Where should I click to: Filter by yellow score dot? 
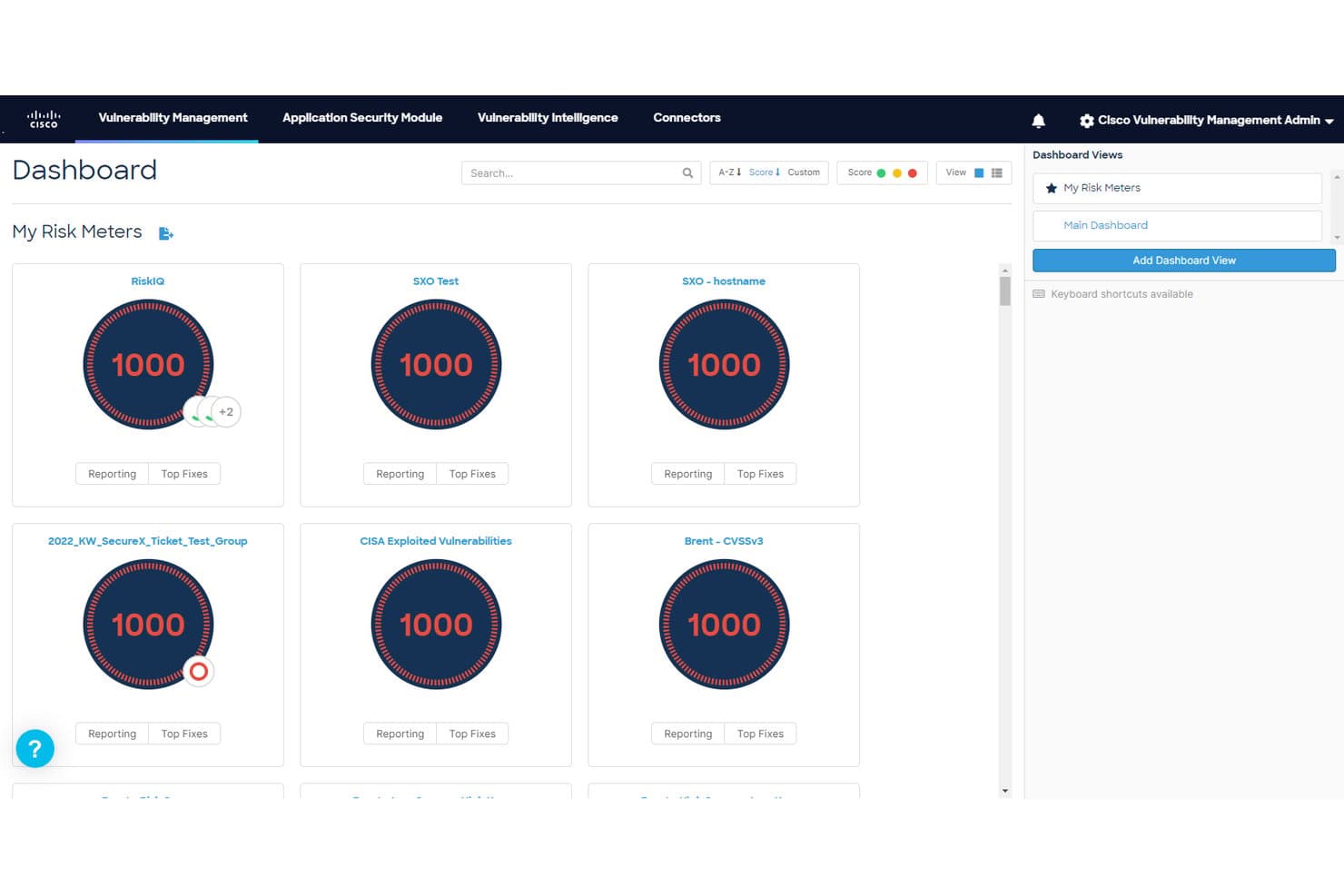[897, 173]
